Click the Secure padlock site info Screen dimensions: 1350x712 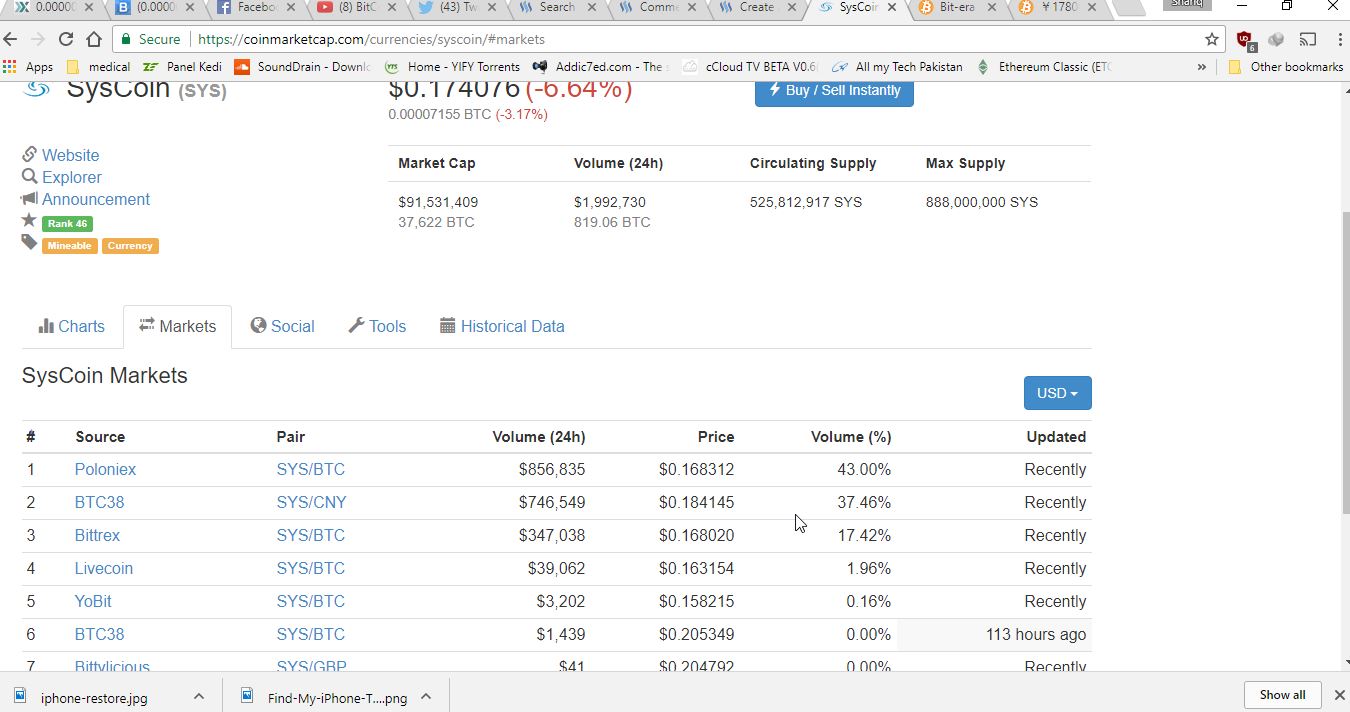click(x=151, y=40)
